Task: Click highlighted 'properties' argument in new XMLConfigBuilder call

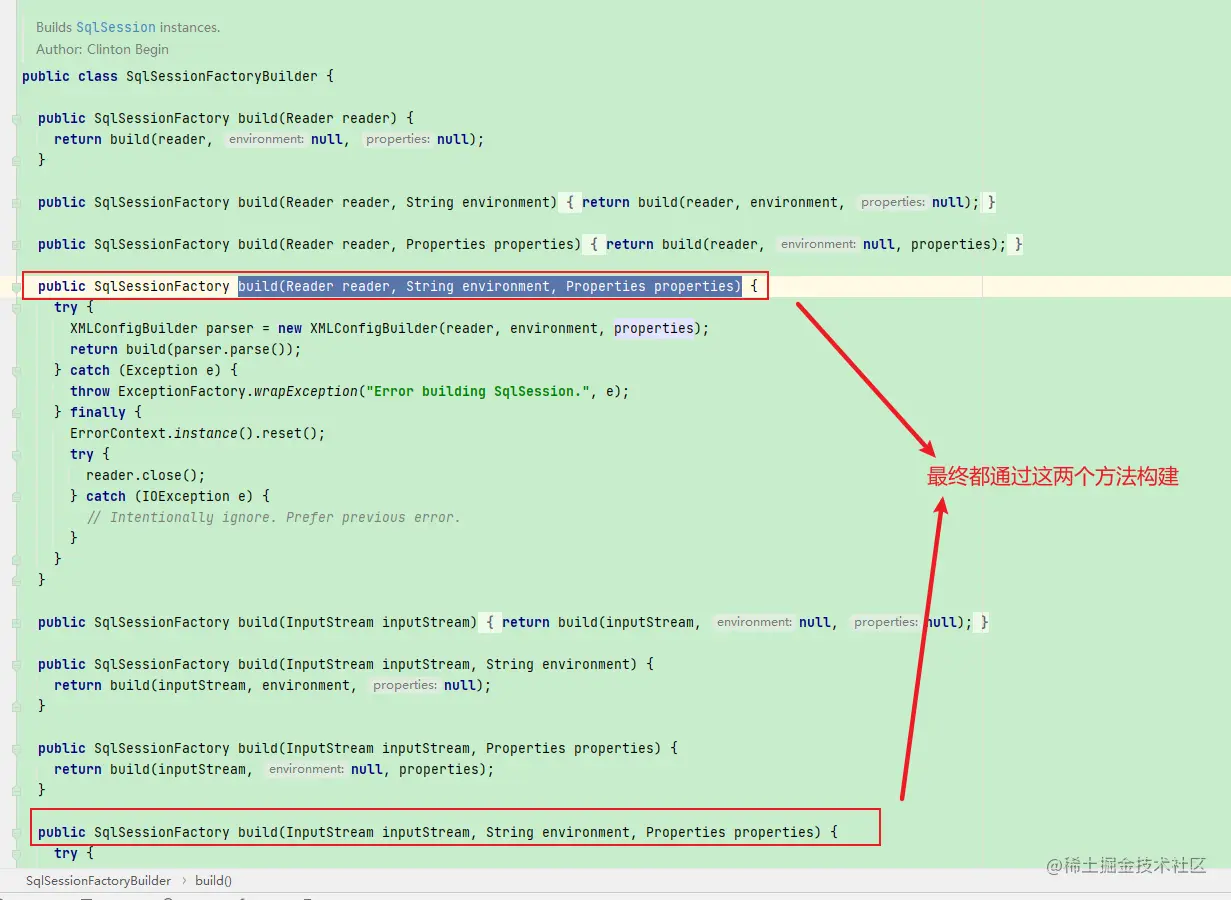Action: click(654, 328)
